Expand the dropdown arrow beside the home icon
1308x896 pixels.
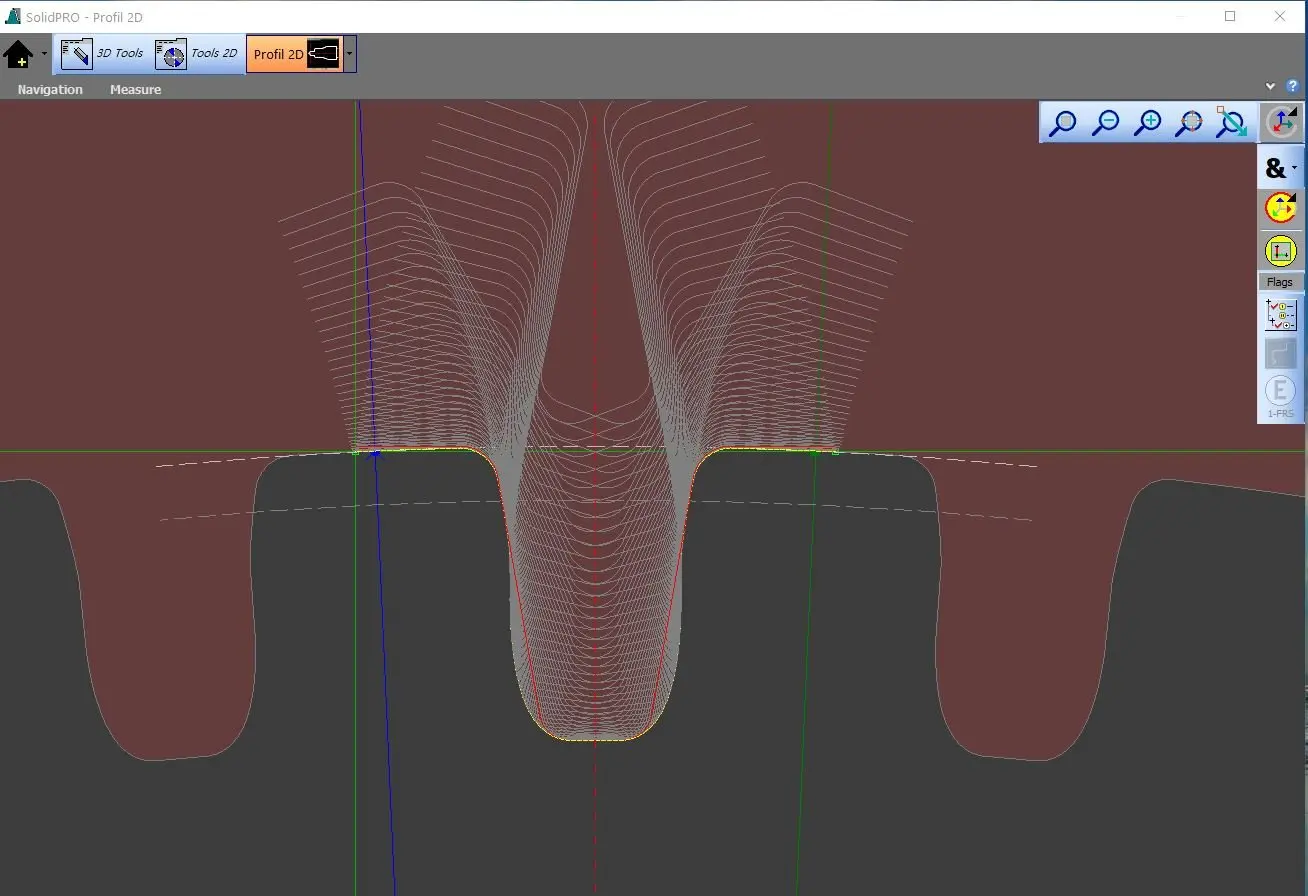pos(44,55)
